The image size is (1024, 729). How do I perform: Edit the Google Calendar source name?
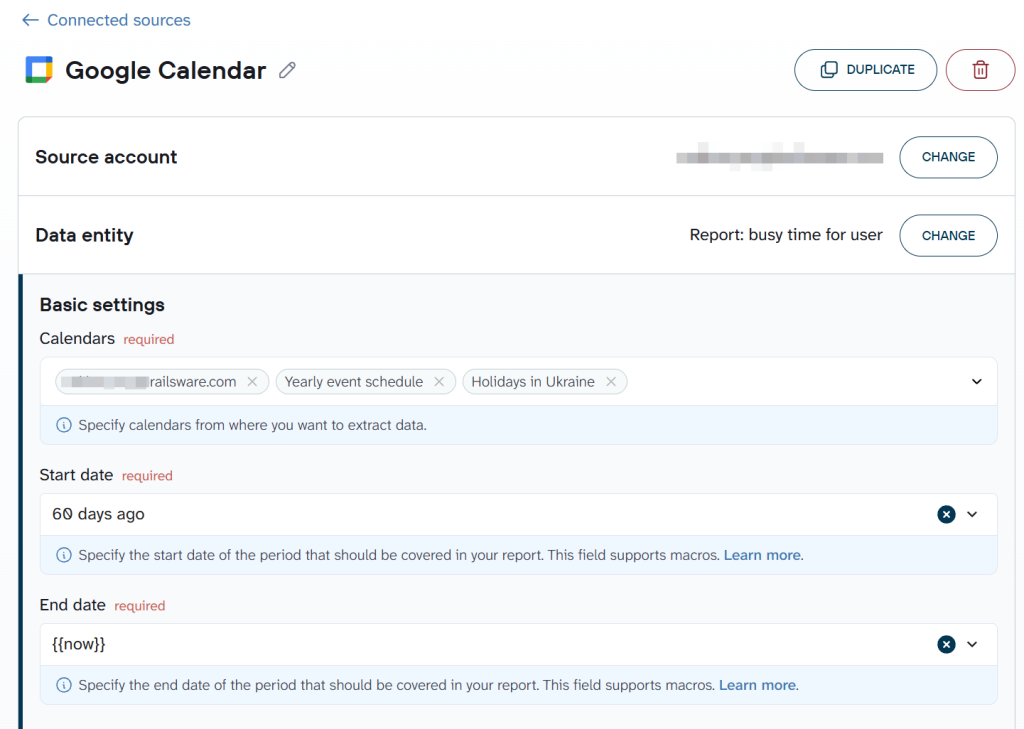click(287, 70)
